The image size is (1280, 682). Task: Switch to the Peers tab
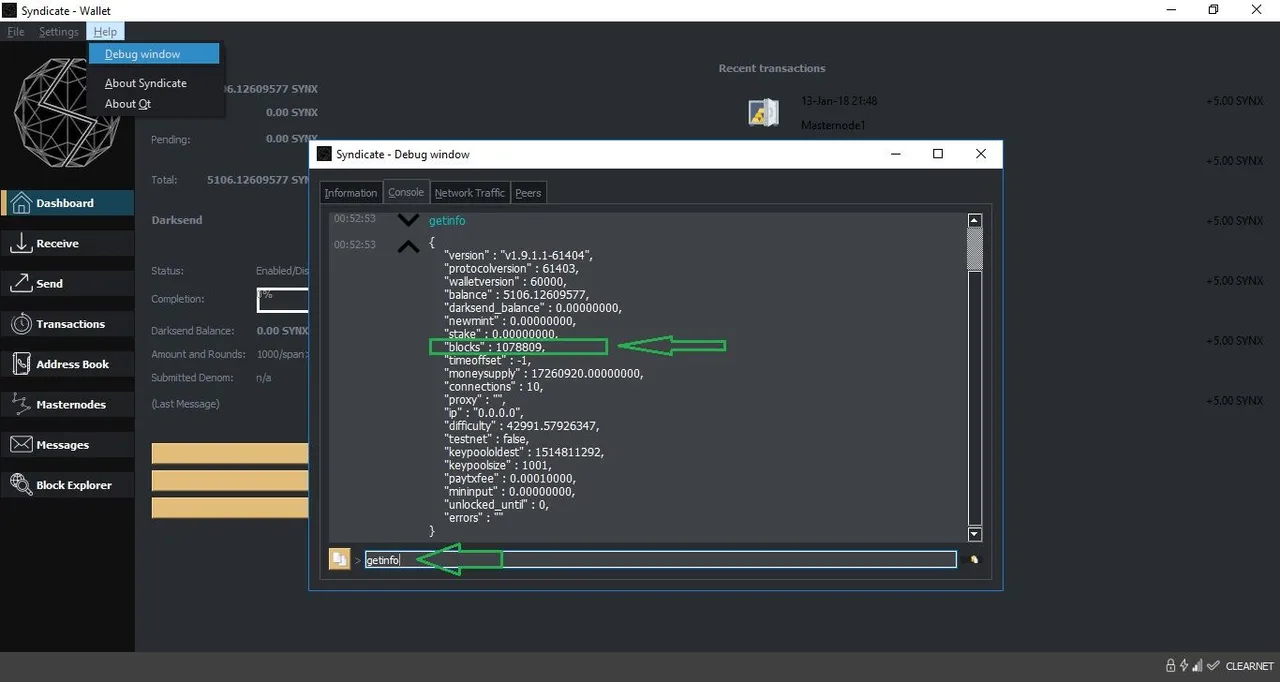pos(528,193)
